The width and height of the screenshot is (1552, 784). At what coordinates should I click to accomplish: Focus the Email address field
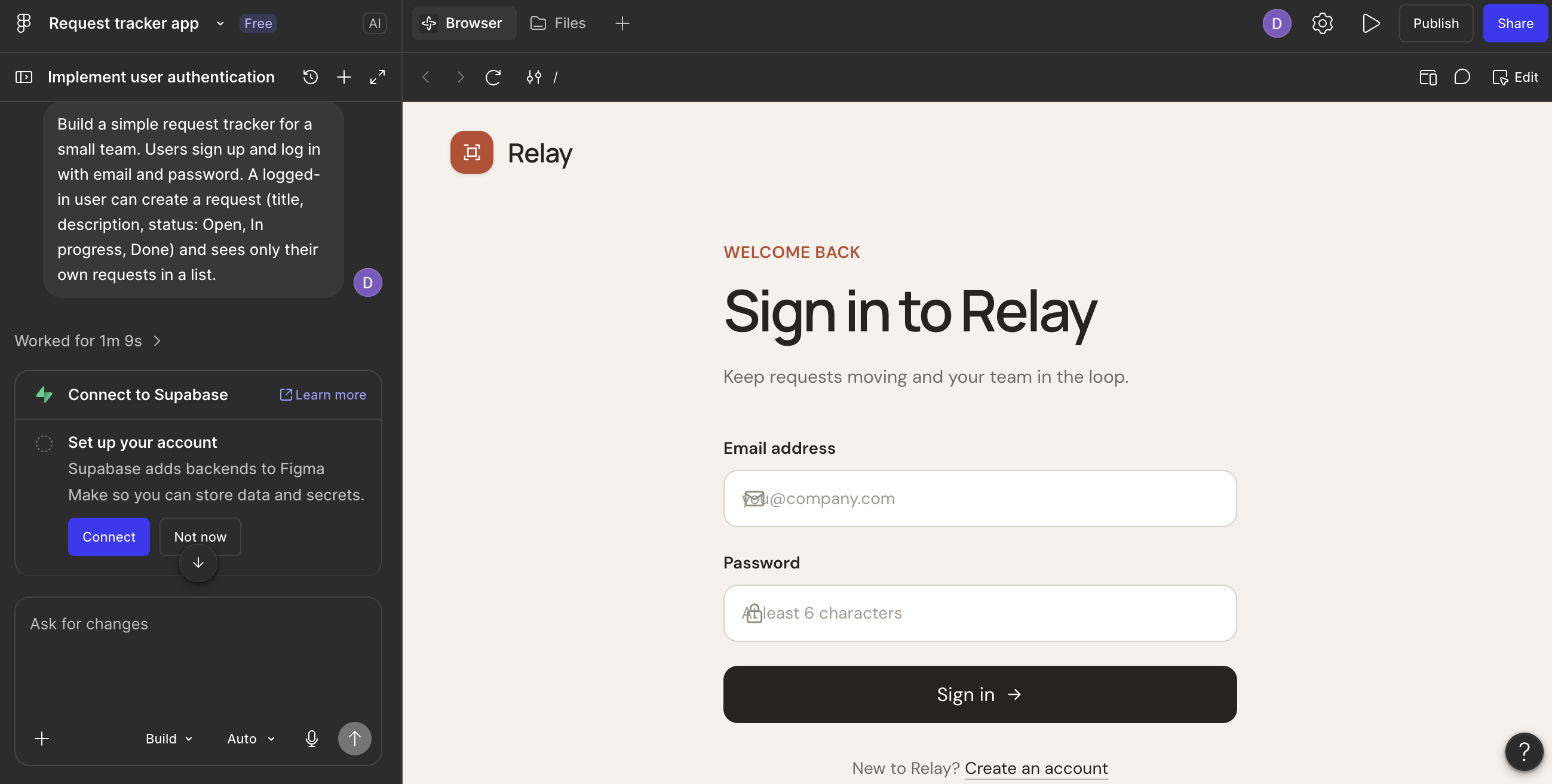980,499
